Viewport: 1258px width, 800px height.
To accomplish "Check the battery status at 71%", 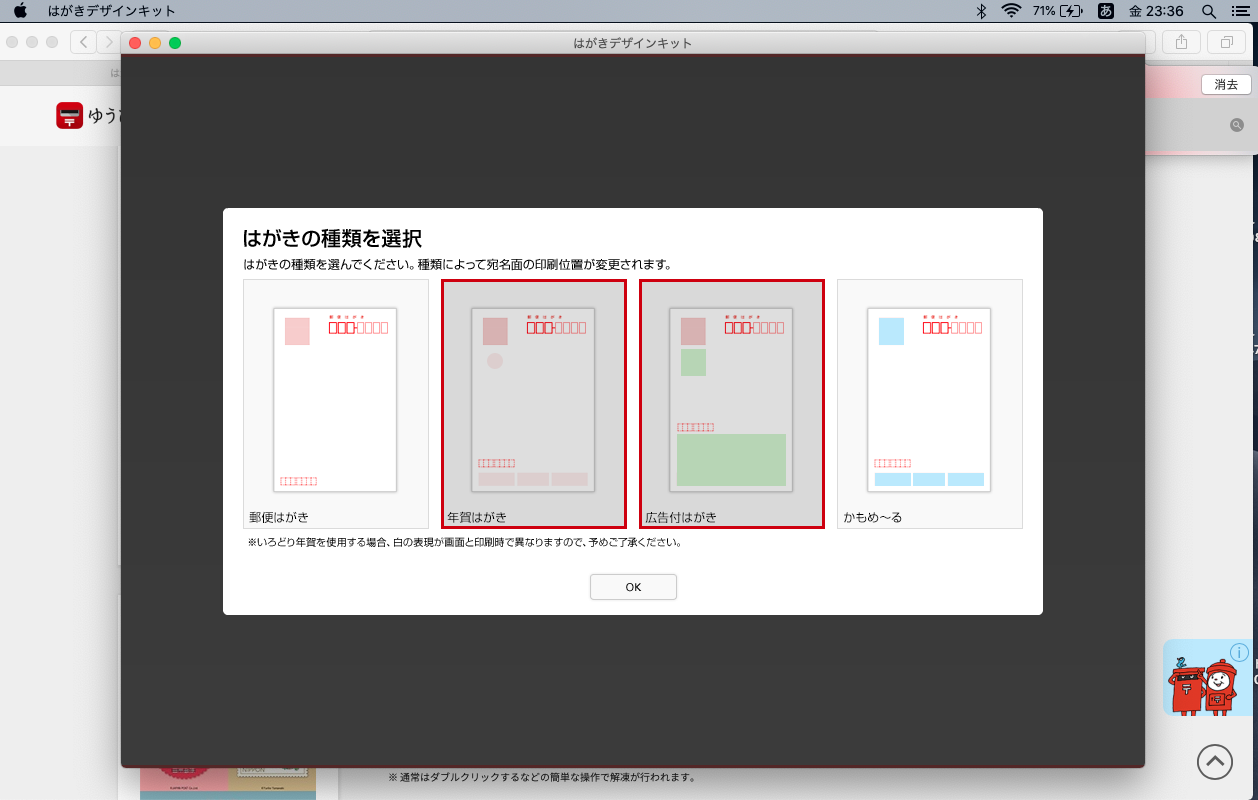I will [x=1058, y=11].
